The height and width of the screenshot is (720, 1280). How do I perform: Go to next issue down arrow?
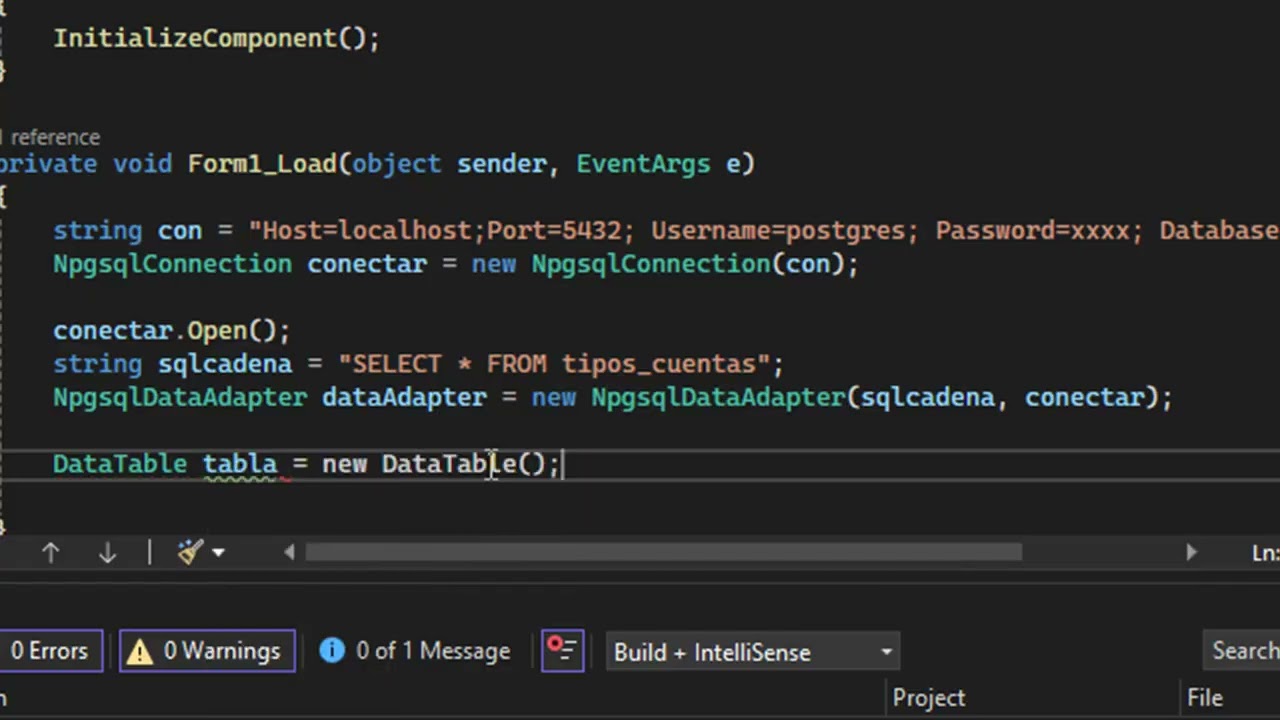coord(107,552)
